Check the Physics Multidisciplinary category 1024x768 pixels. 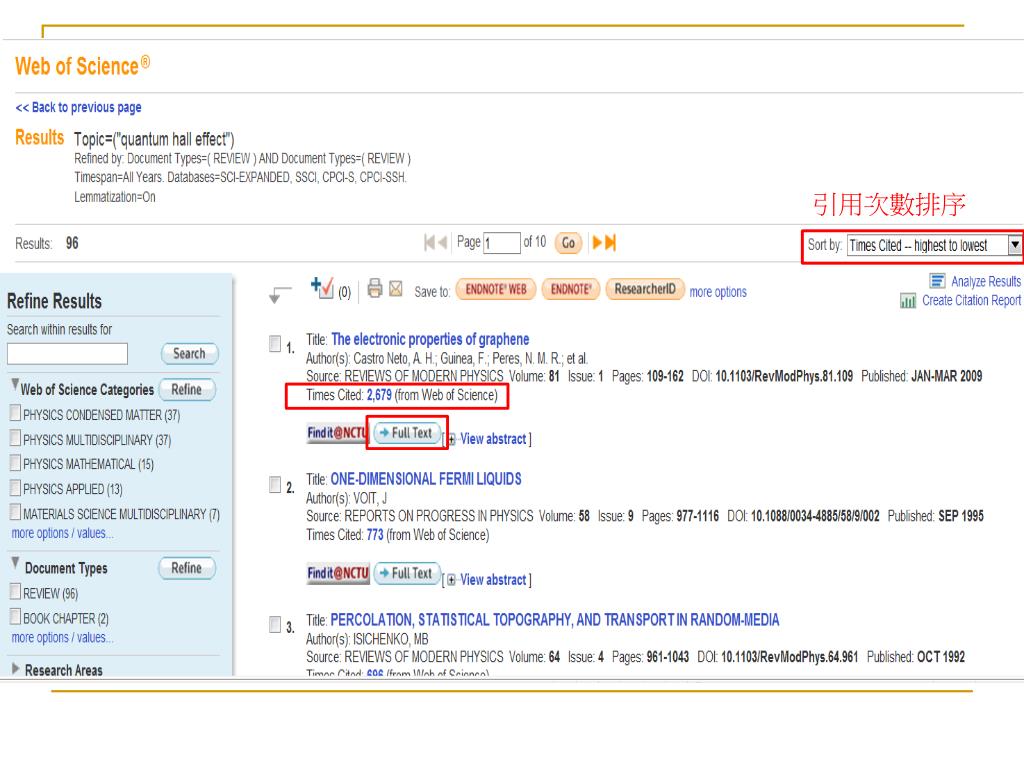[15, 438]
